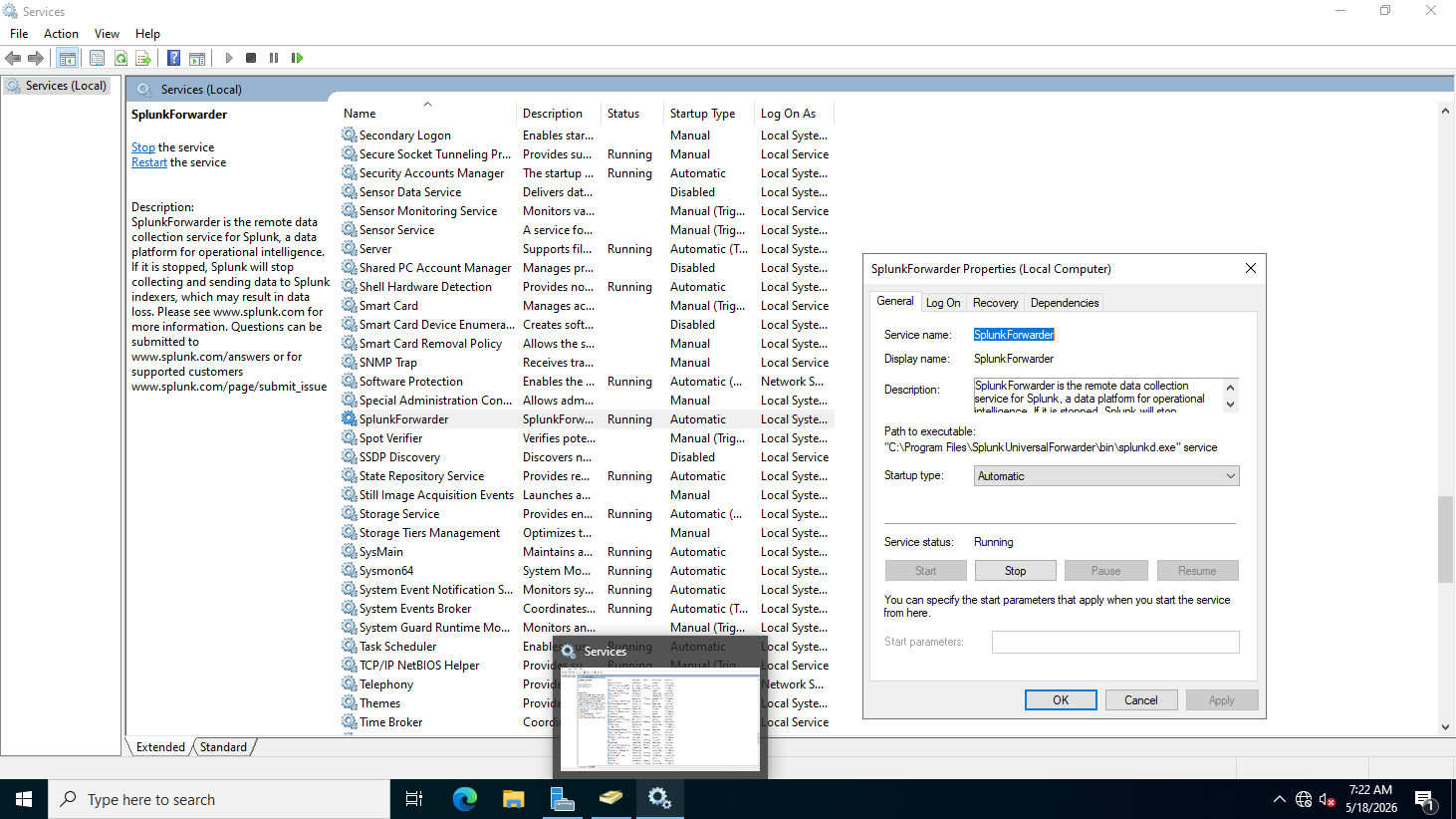The width and height of the screenshot is (1456, 819).
Task: Open Help via blue question mark icon
Action: pyautogui.click(x=173, y=58)
